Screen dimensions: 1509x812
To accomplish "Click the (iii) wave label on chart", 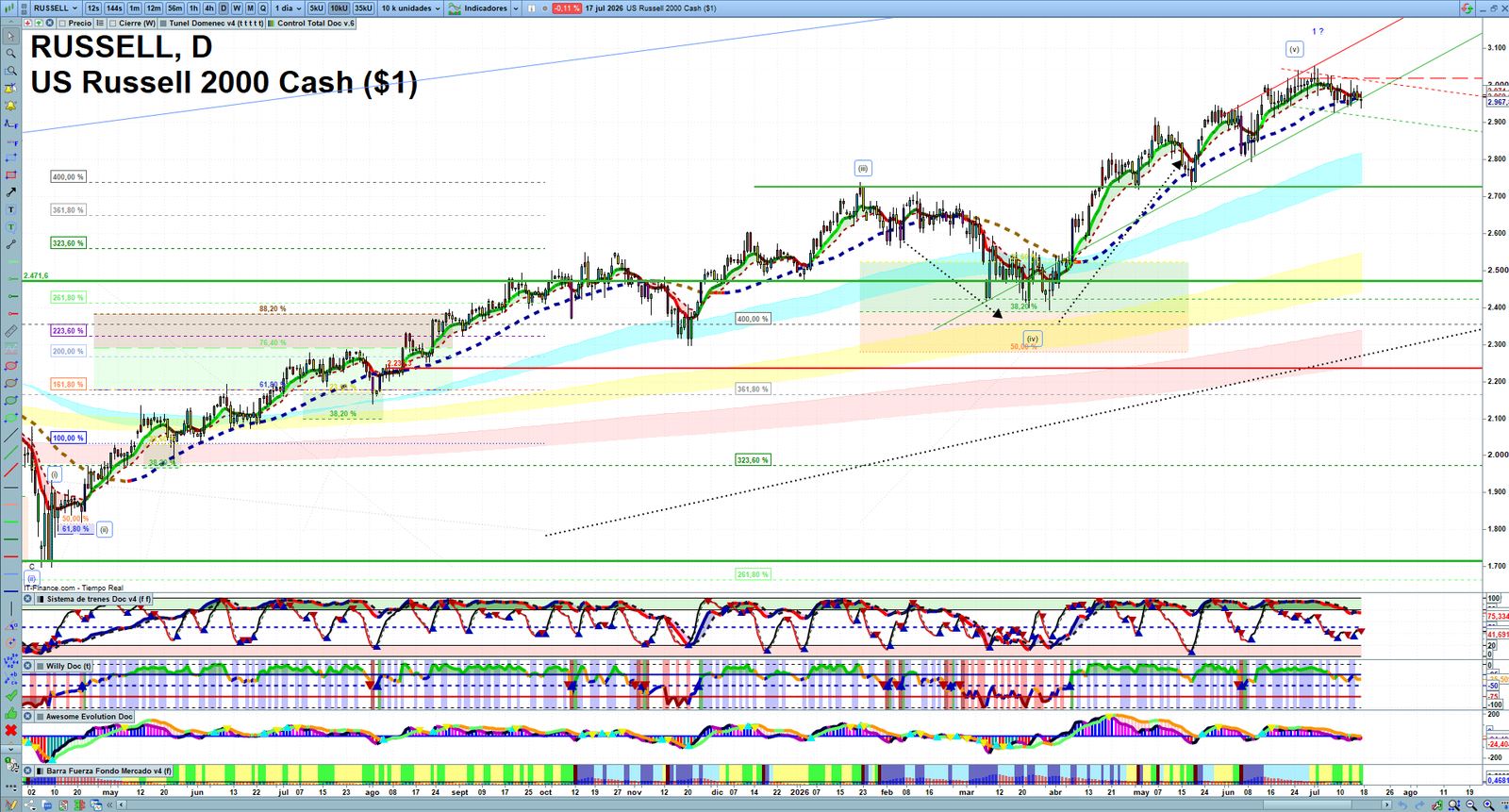I will (863, 169).
